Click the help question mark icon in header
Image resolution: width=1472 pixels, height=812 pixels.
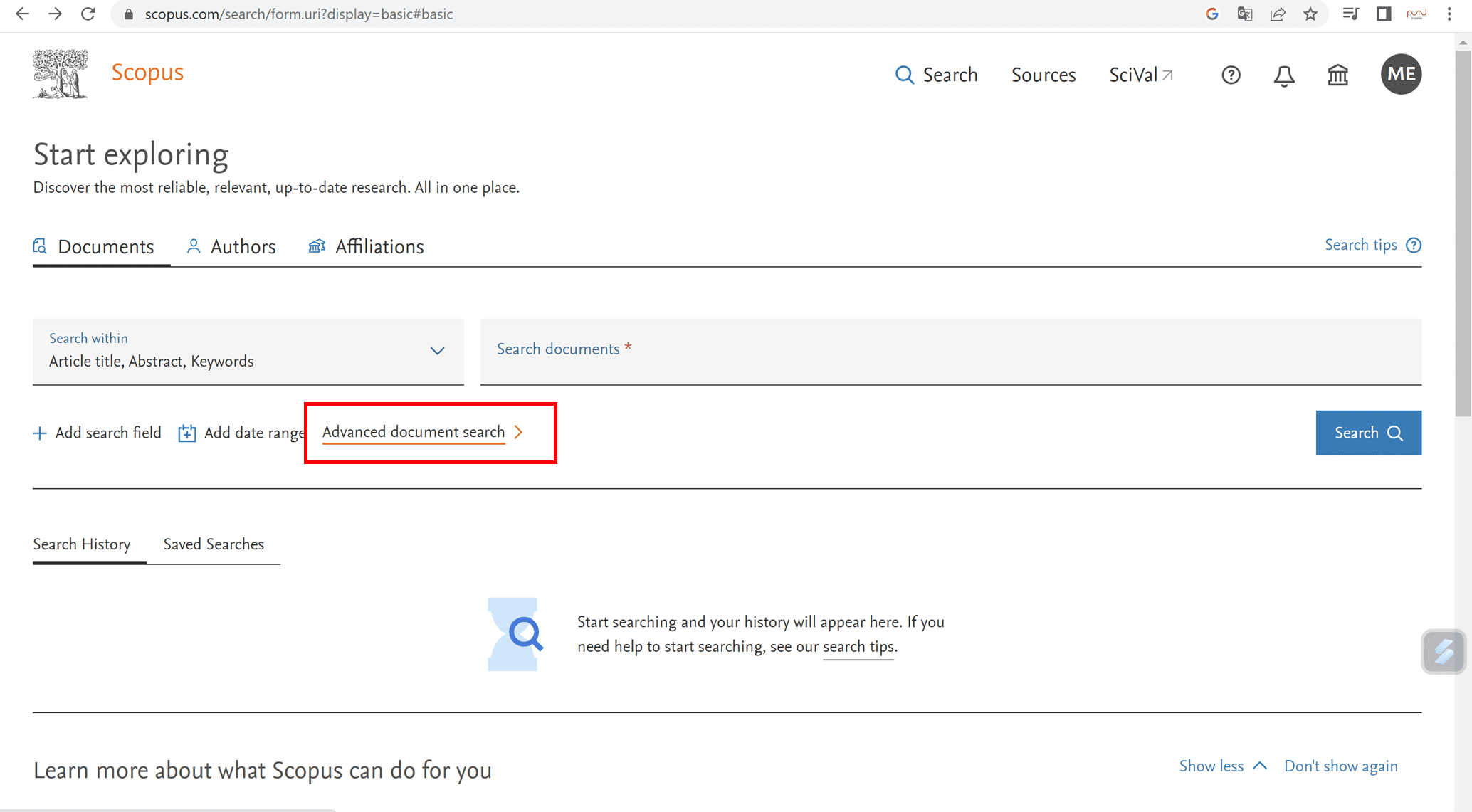pyautogui.click(x=1231, y=75)
